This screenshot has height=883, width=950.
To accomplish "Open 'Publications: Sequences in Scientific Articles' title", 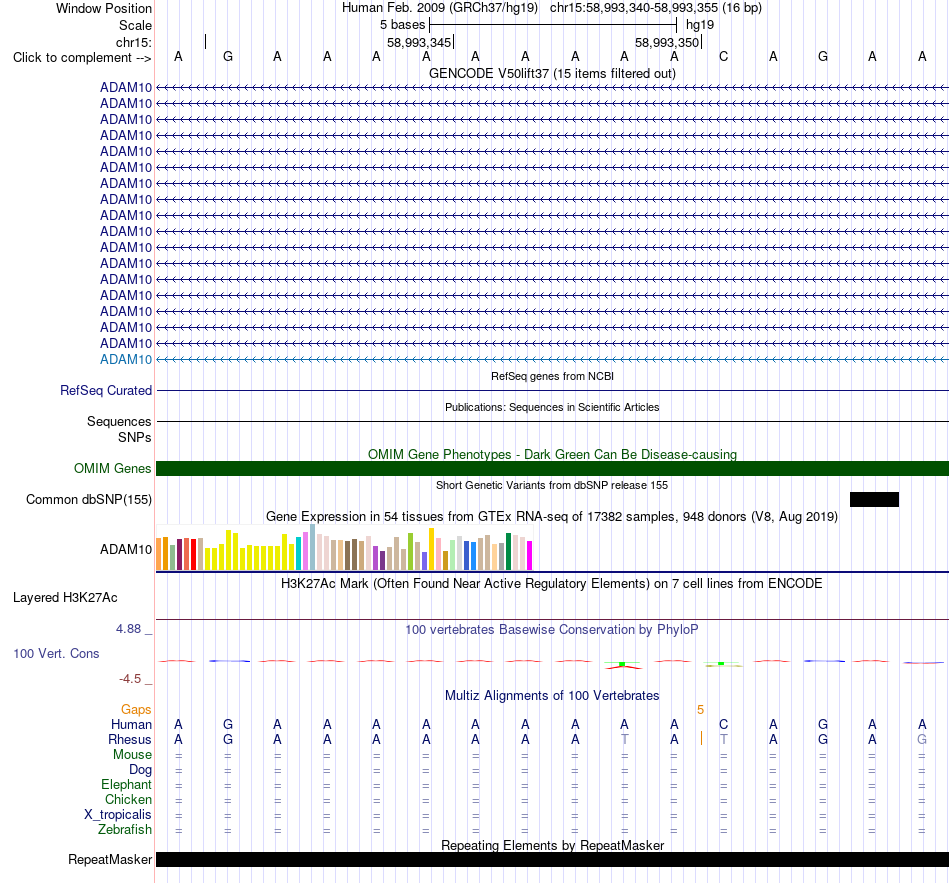I will point(552,407).
